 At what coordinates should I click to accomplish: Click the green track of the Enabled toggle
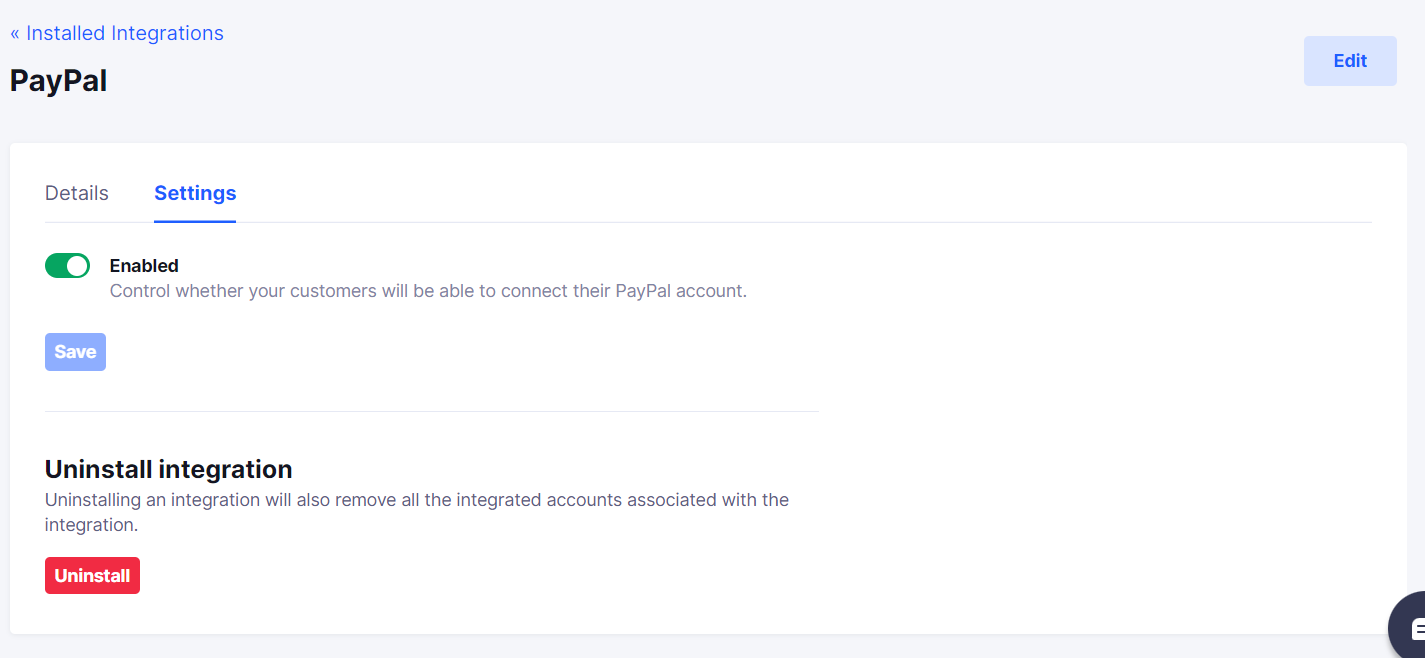coord(55,265)
